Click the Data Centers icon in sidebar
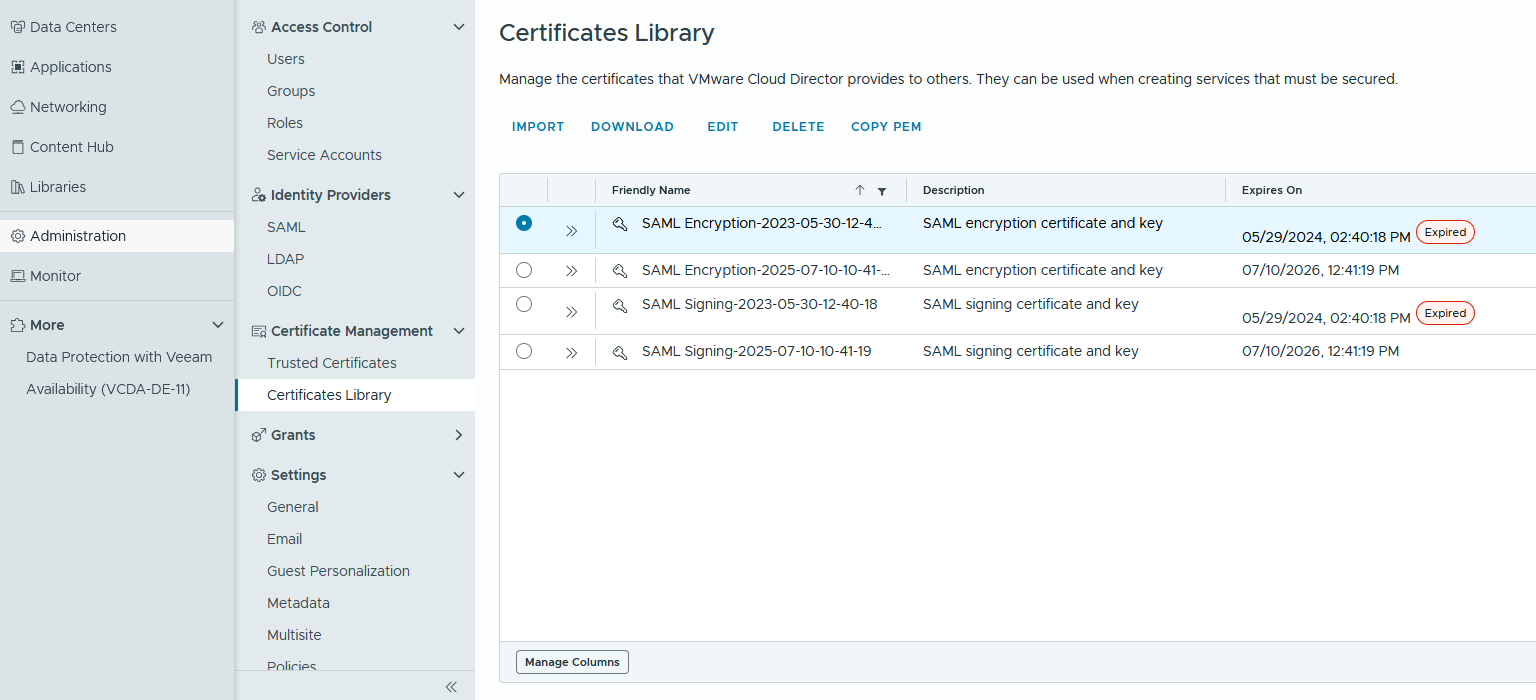This screenshot has width=1536, height=700. [18, 27]
